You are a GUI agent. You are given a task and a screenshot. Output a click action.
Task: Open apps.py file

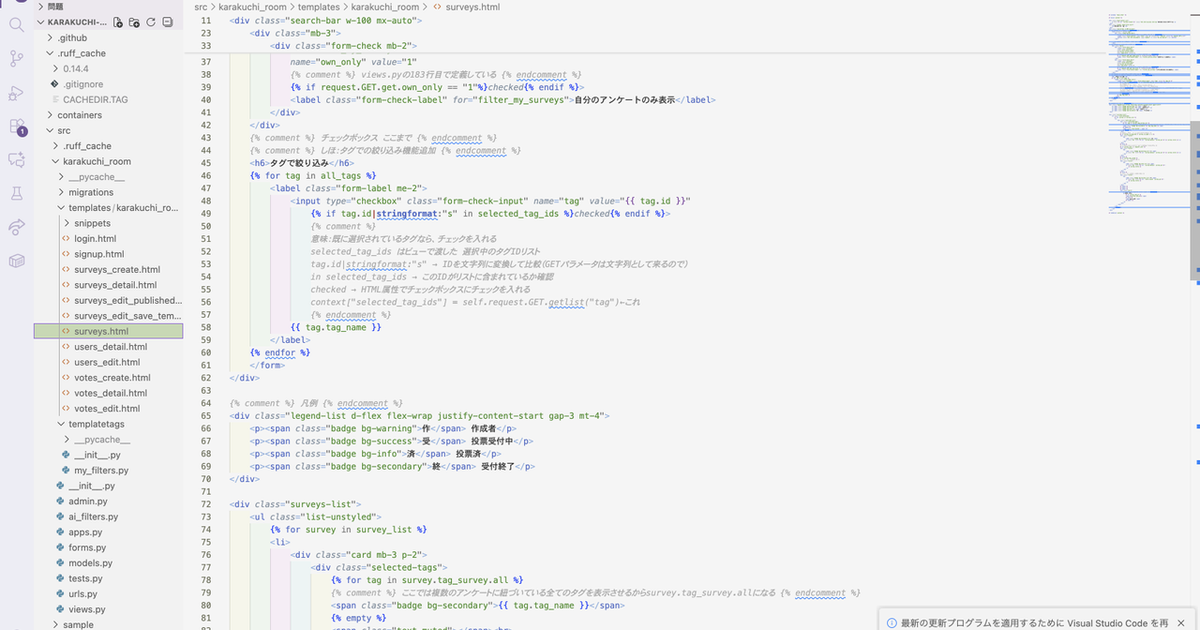point(86,532)
